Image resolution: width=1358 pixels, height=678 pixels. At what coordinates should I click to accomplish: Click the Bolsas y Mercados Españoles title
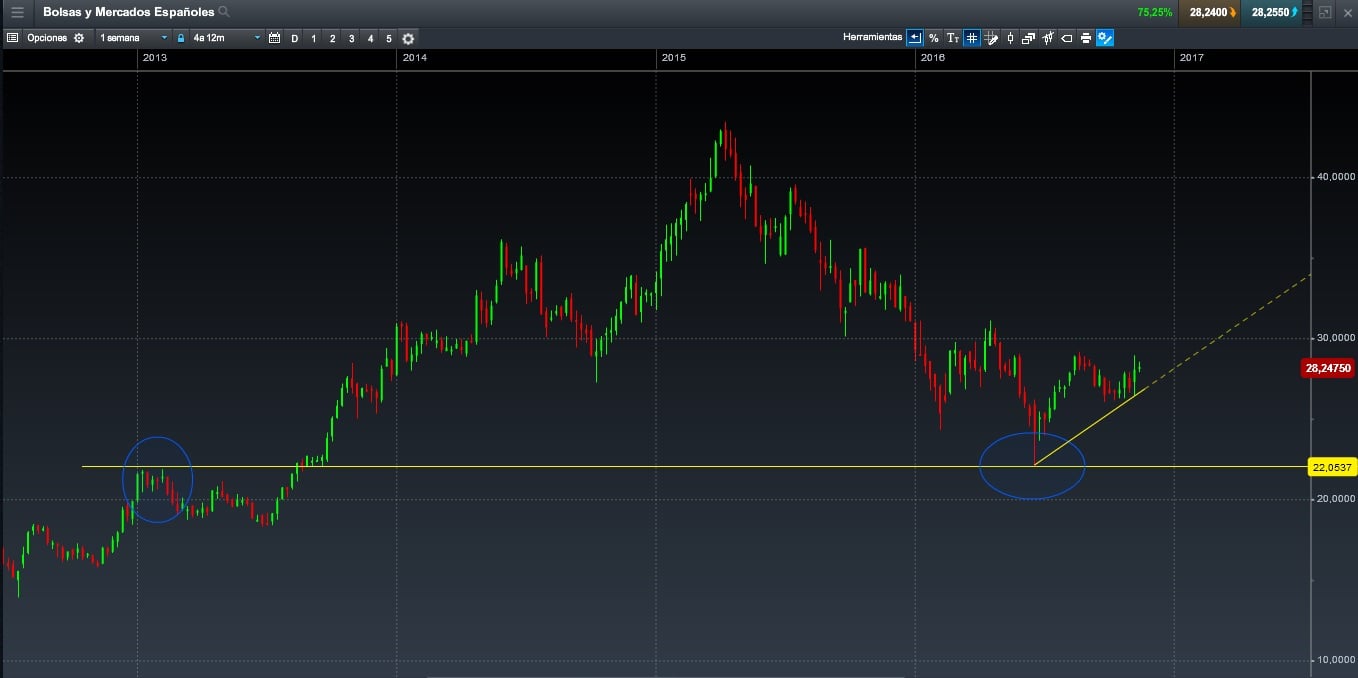coord(128,12)
